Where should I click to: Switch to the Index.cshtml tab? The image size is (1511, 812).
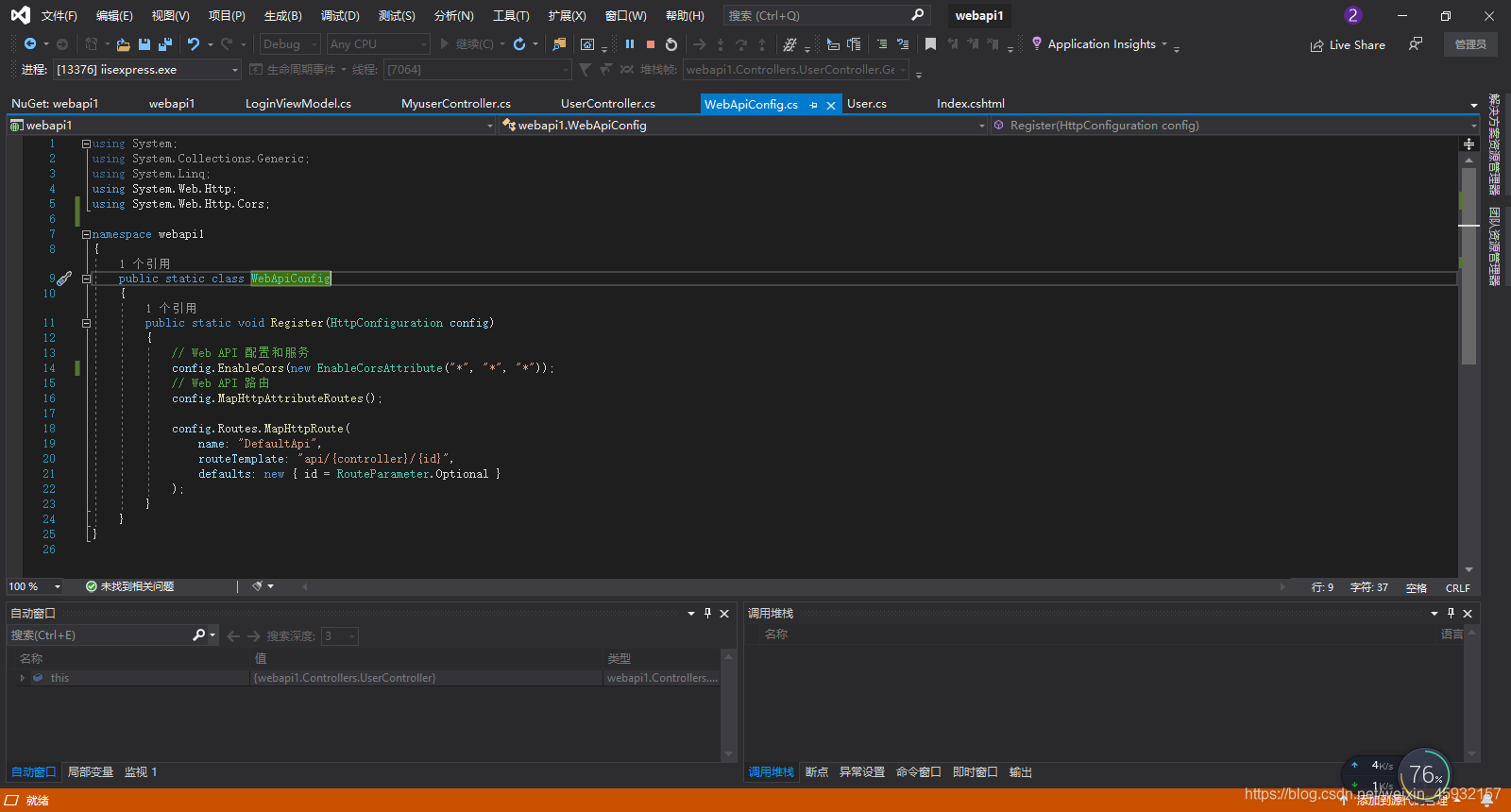click(x=971, y=104)
